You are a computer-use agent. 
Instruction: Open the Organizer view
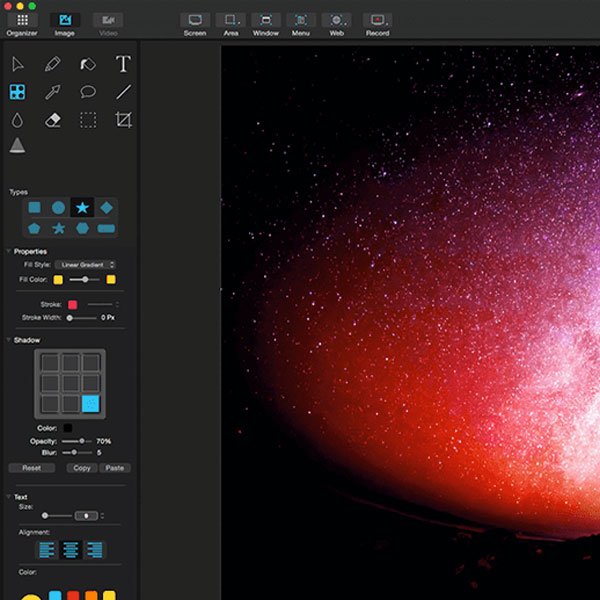tap(22, 24)
